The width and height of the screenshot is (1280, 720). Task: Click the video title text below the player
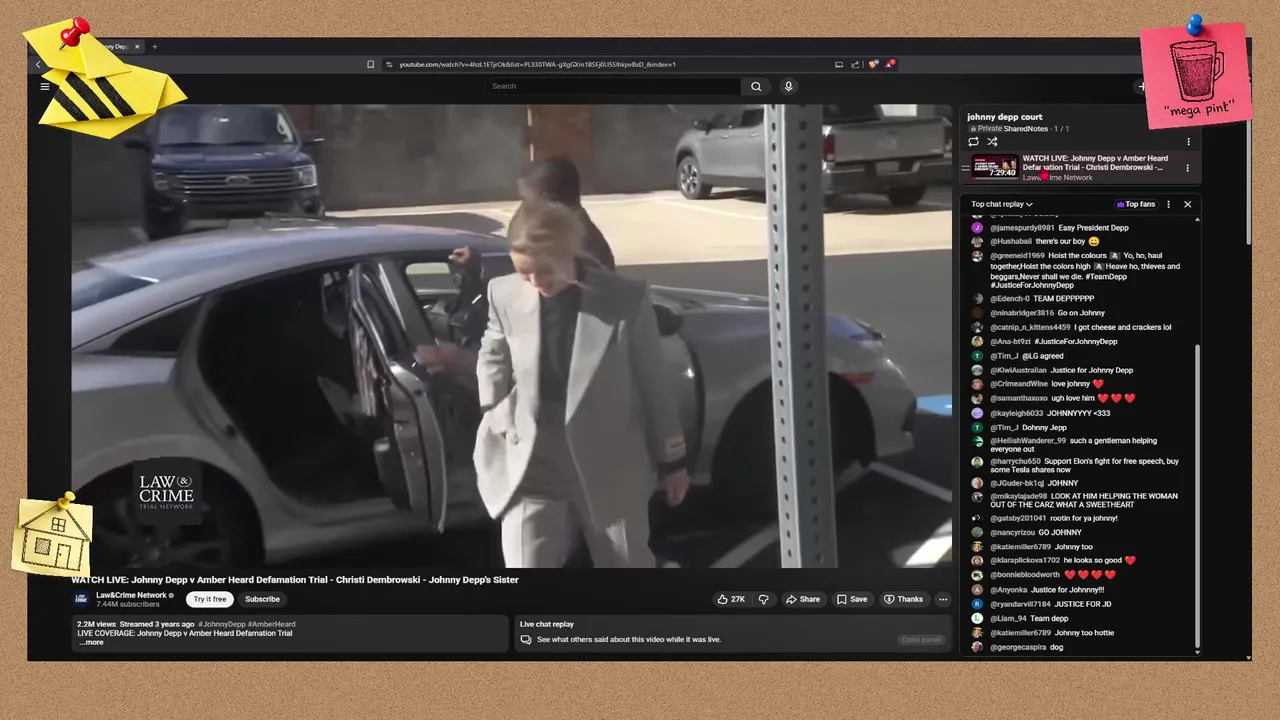(295, 580)
